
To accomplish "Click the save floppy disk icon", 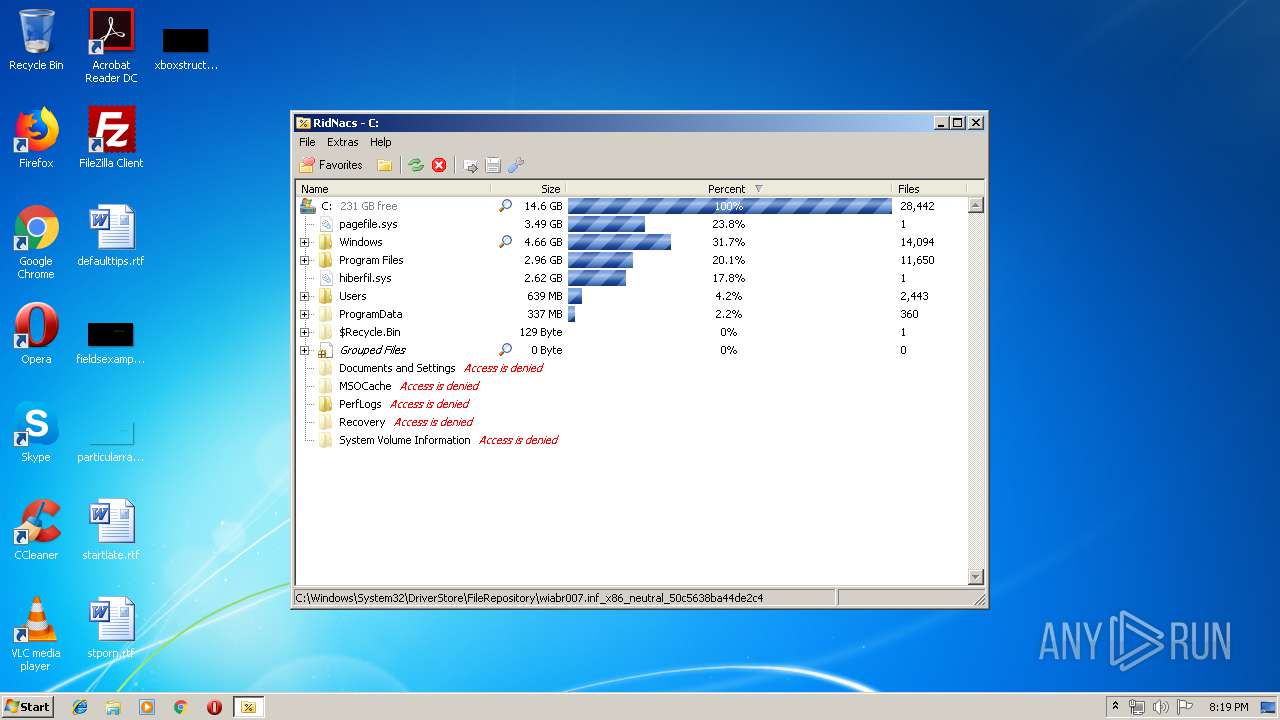I will tap(493, 165).
